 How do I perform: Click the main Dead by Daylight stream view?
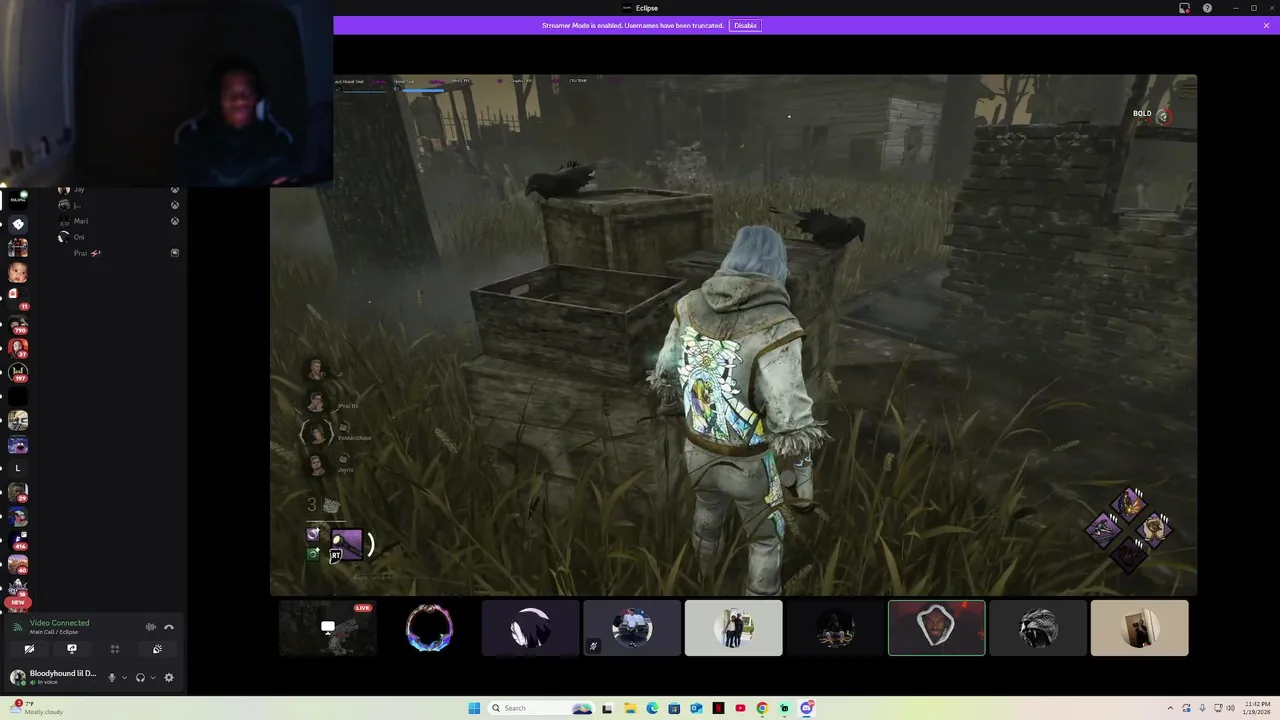click(x=733, y=335)
